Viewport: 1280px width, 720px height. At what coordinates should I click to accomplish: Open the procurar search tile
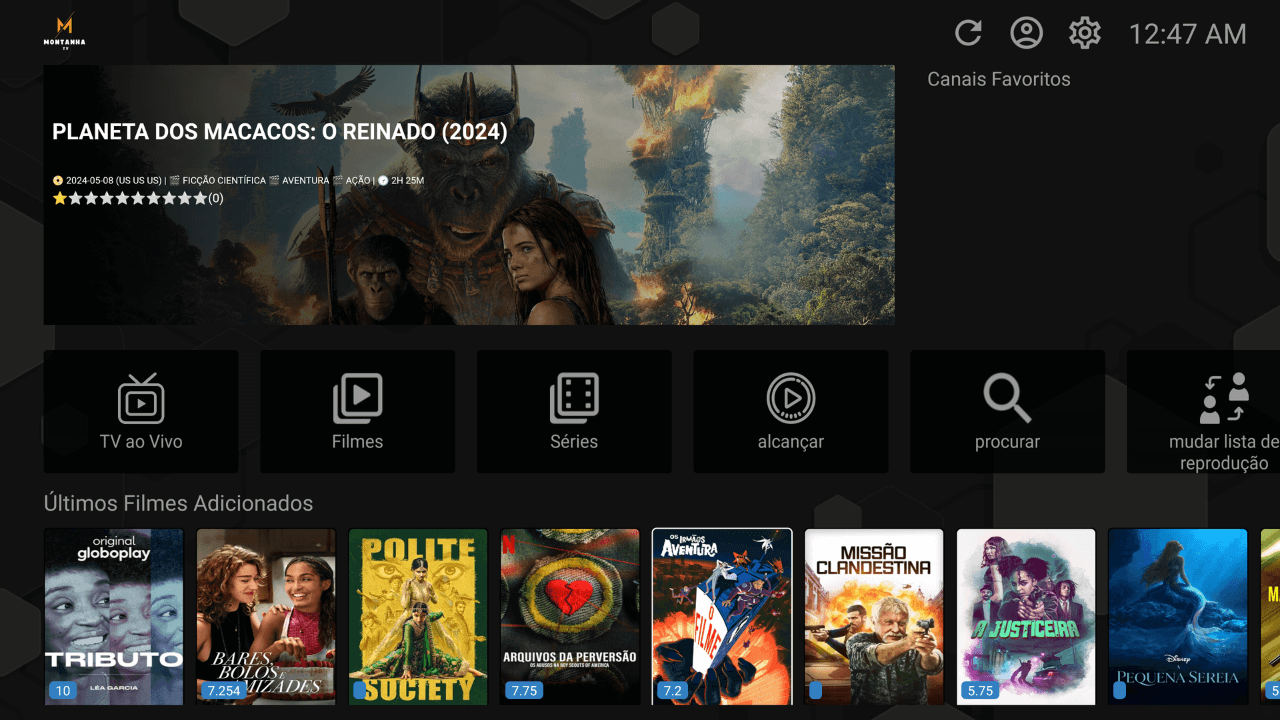pos(1007,411)
